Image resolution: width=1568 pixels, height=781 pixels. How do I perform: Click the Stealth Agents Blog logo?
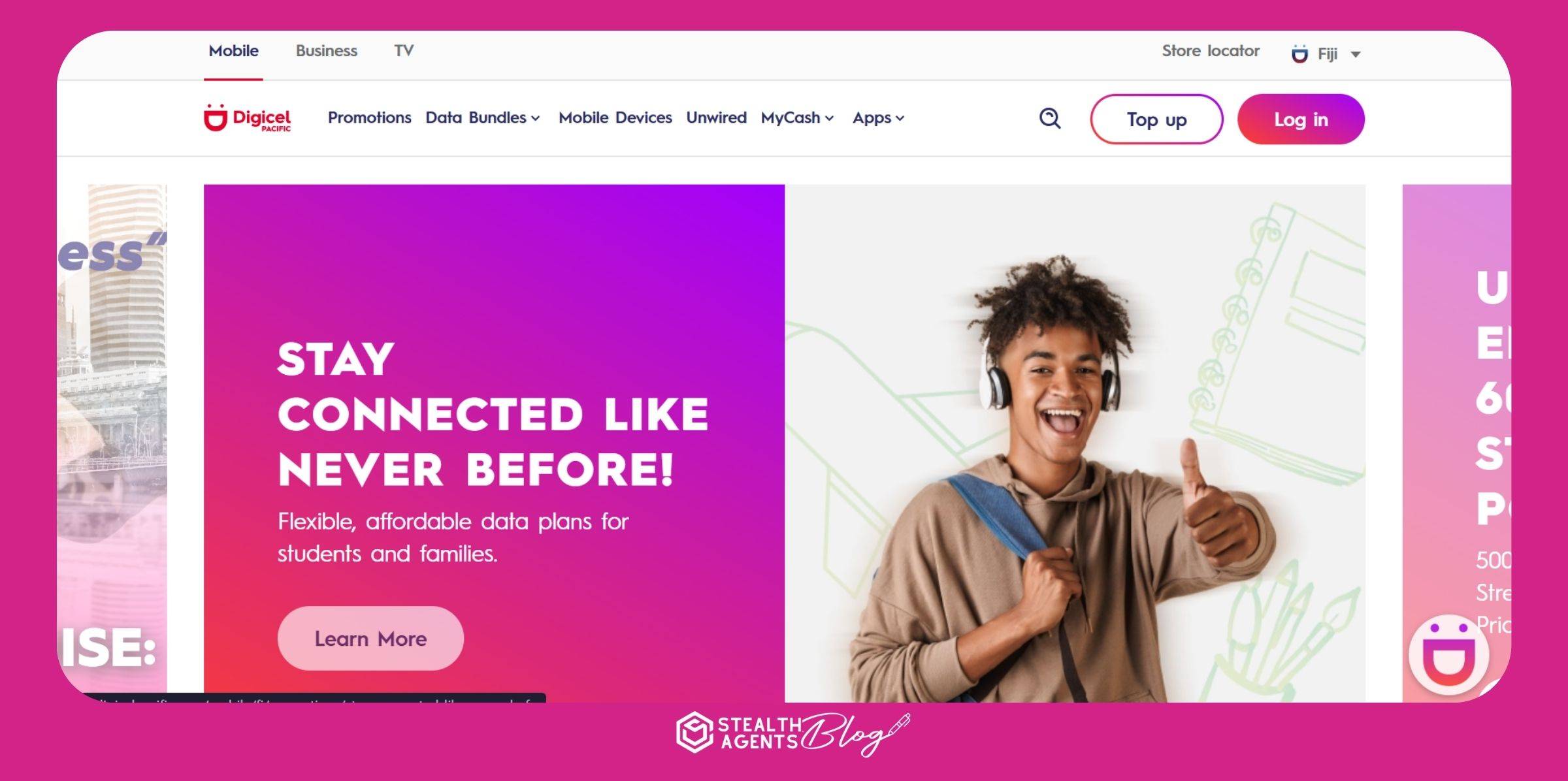click(x=792, y=734)
